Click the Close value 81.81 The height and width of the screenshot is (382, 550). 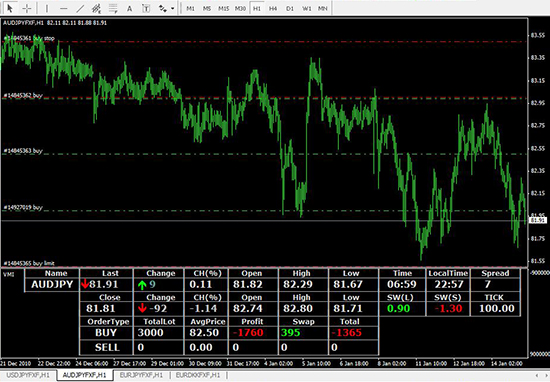click(101, 308)
